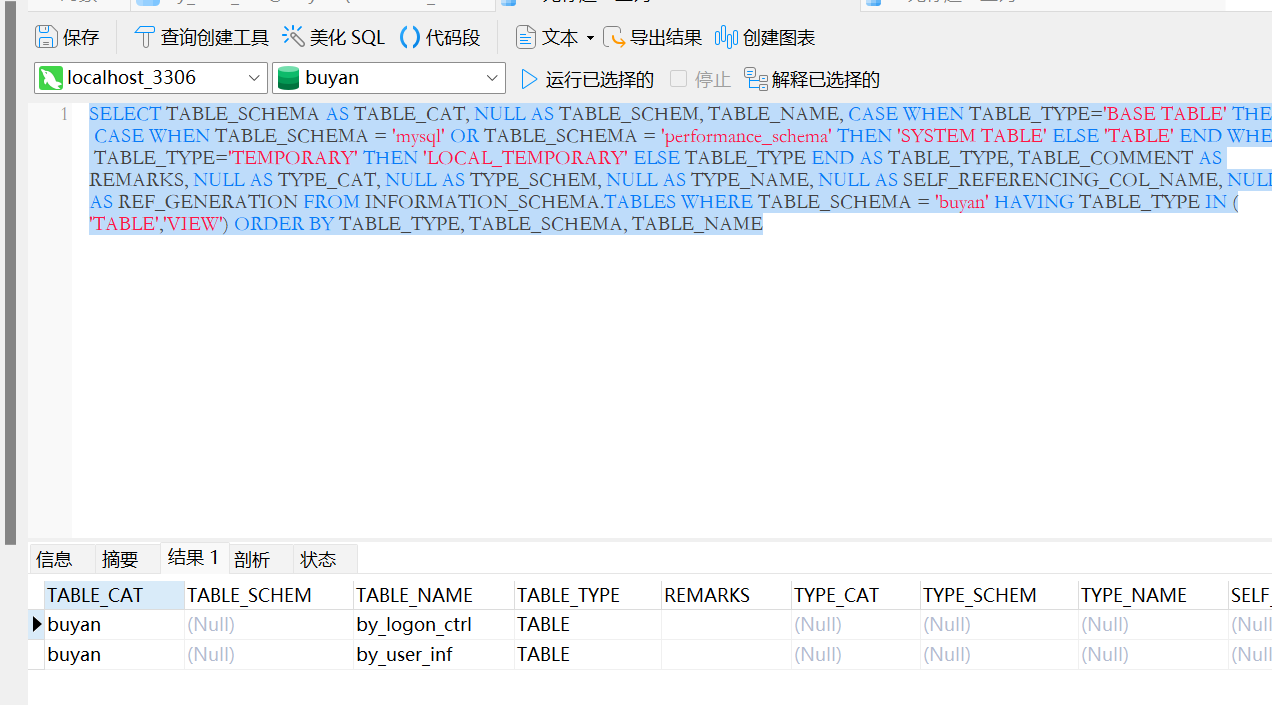Click 解释已选择的 to explain selected query
This screenshot has width=1272, height=705.
click(812, 78)
